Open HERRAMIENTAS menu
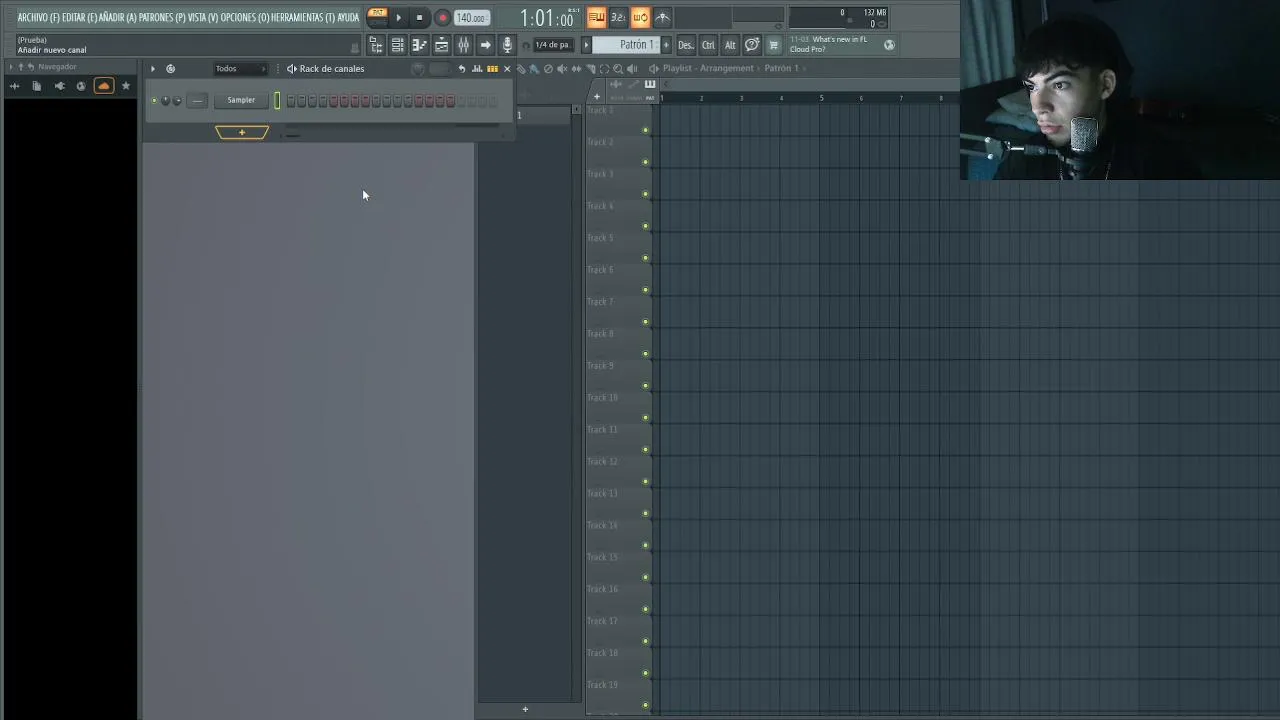Screen dimensions: 1280x720 (x=303, y=18)
